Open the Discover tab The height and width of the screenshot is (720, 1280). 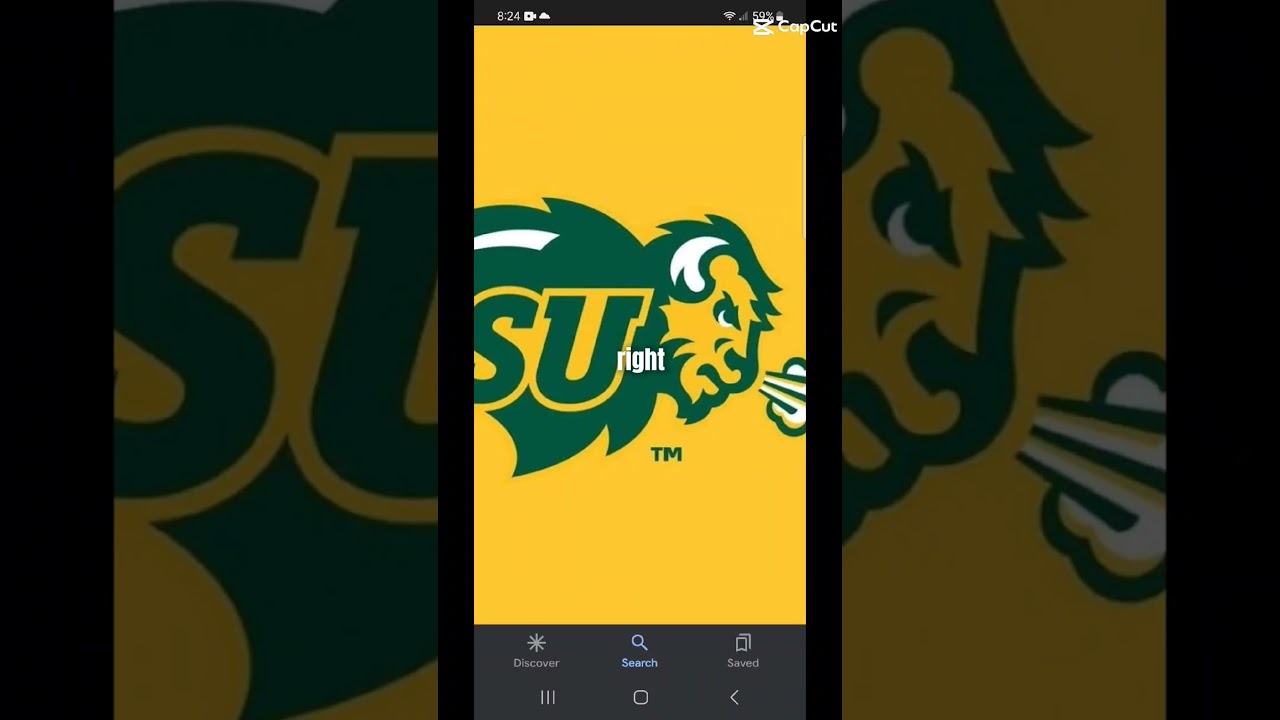536,650
